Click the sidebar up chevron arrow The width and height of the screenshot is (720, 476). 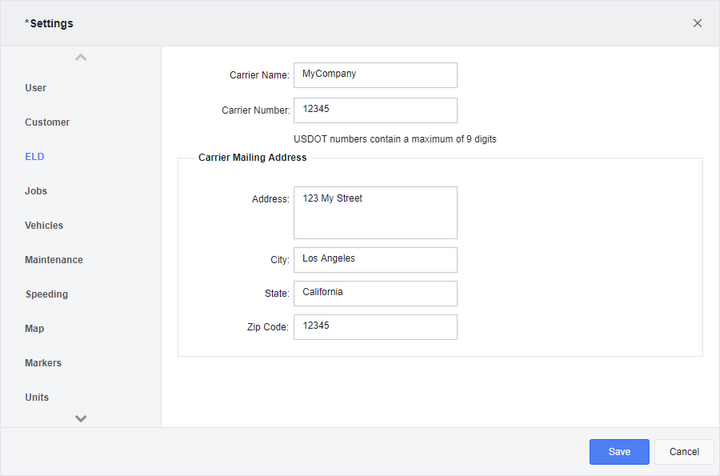tap(81, 57)
